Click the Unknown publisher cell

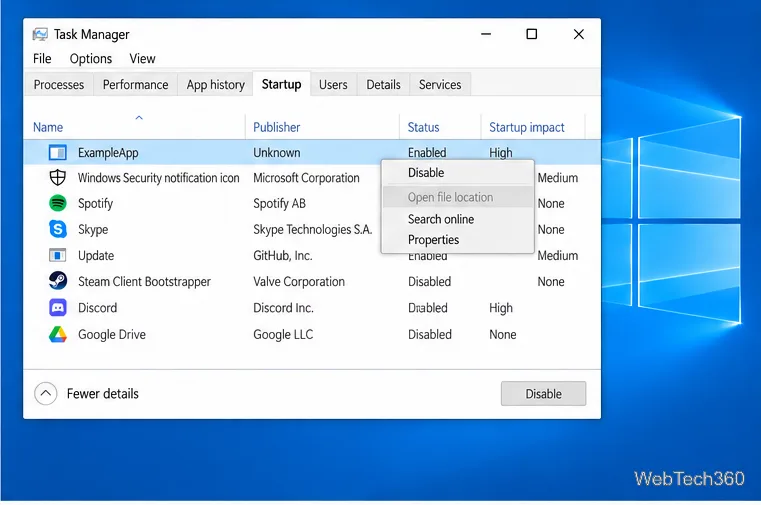pyautogui.click(x=277, y=153)
